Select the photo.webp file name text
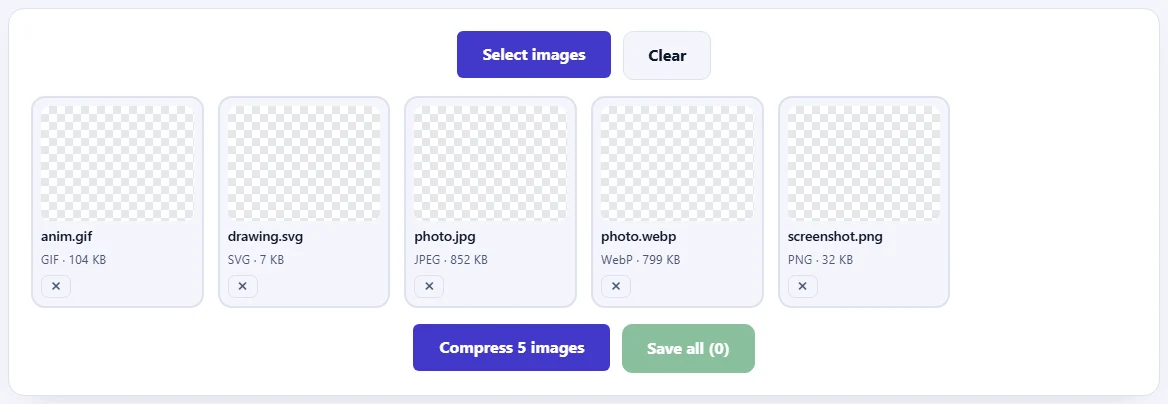Viewport: 1168px width, 404px height. click(638, 237)
